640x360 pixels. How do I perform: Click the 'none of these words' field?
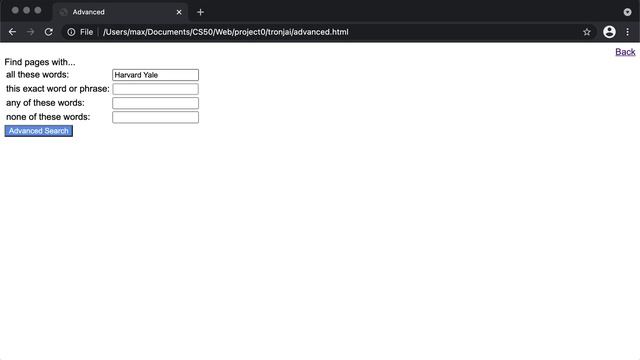click(156, 117)
